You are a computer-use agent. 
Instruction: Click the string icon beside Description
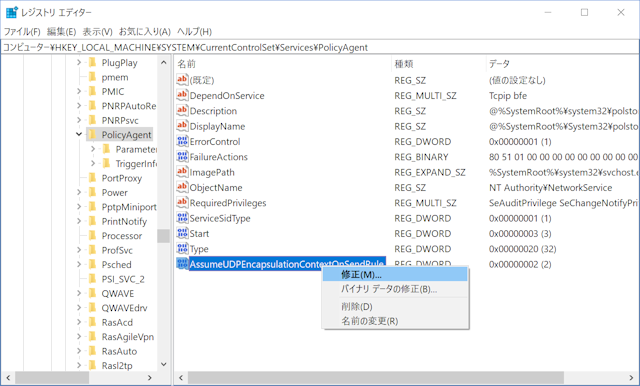(x=182, y=111)
